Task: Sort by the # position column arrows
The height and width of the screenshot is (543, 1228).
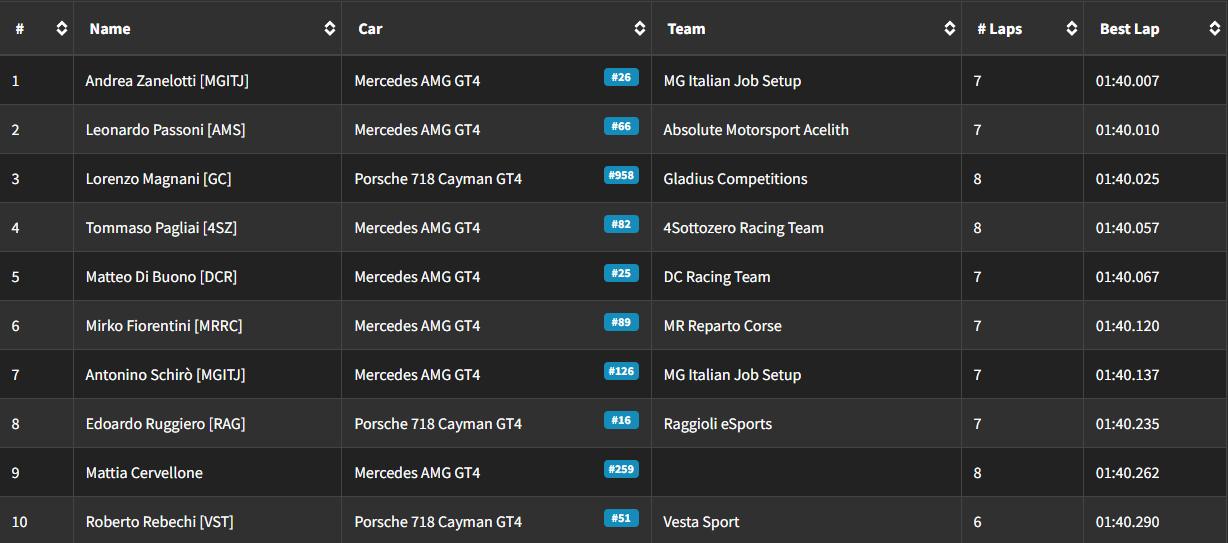Action: (61, 29)
